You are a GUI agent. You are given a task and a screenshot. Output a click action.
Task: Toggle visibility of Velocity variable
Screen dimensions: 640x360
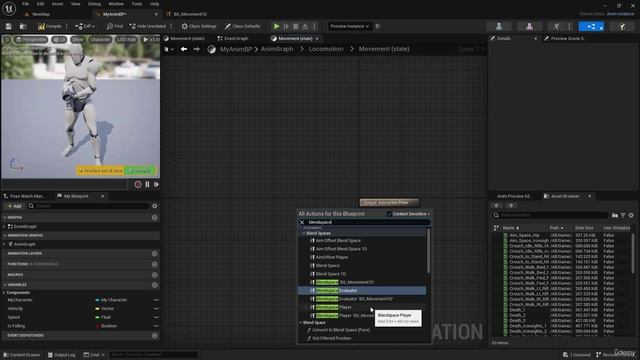click(156, 309)
